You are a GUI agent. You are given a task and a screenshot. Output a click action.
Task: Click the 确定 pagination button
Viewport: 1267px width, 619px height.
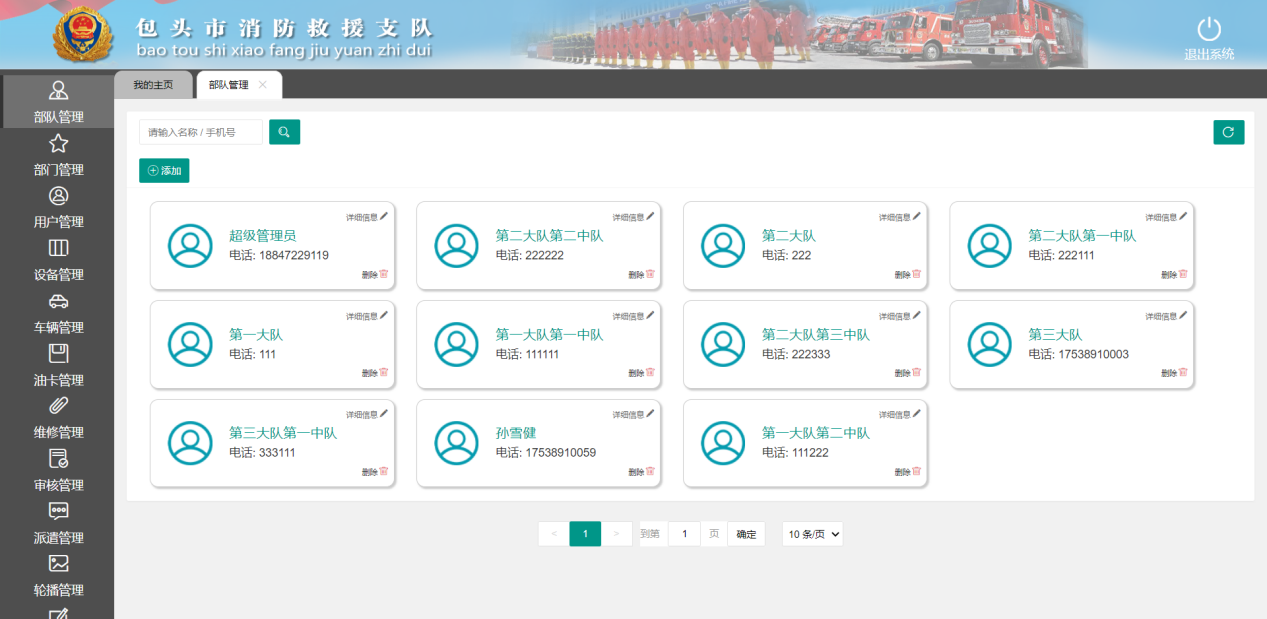(x=746, y=534)
